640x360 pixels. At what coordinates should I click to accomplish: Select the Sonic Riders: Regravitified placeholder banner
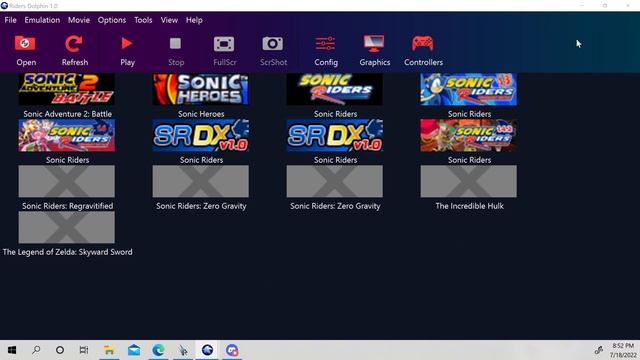(67, 181)
